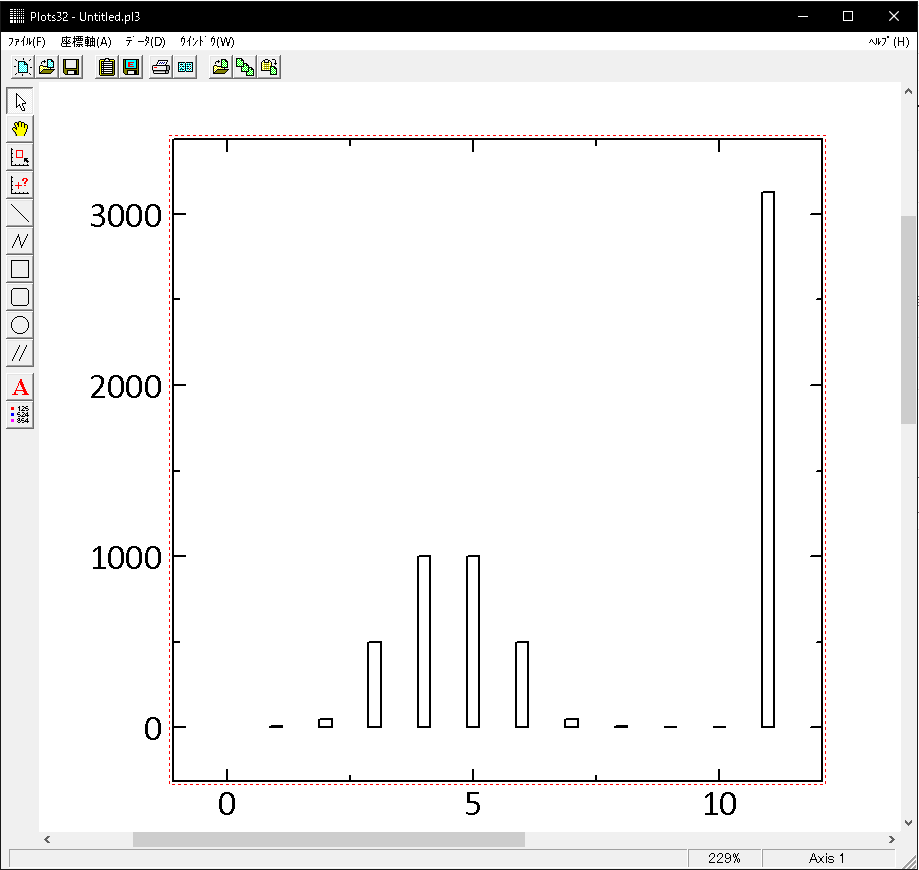Click the green open data file icon

pos(221,67)
